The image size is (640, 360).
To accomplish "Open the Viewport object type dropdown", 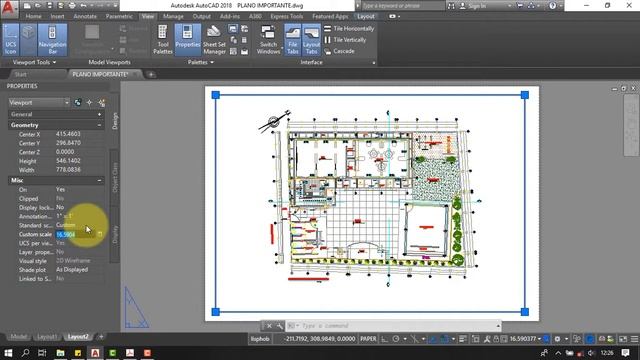I will pos(39,102).
